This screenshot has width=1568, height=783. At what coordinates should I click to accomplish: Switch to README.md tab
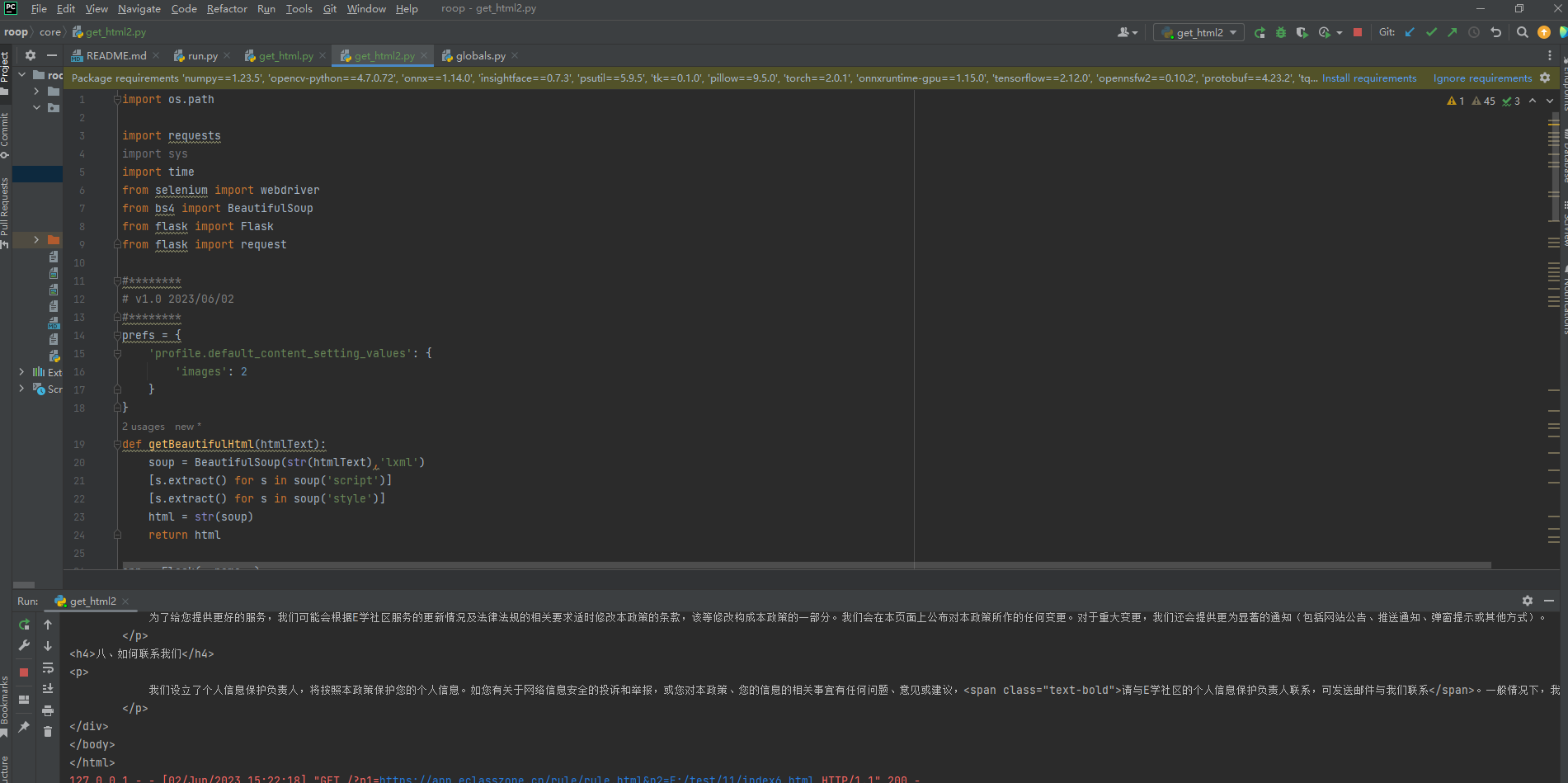(x=115, y=55)
